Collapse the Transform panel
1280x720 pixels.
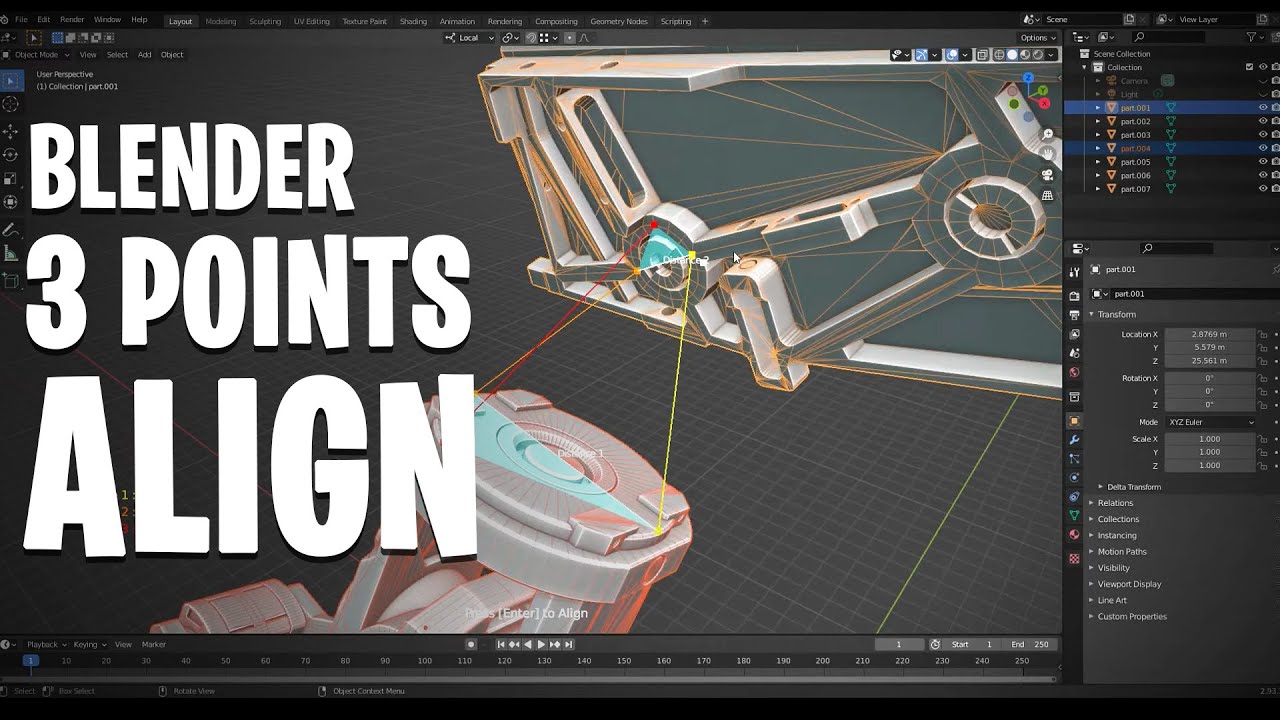point(1092,314)
